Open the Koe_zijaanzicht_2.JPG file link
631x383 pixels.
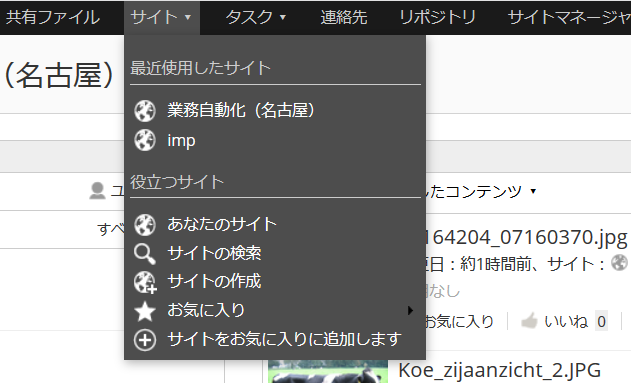click(499, 370)
